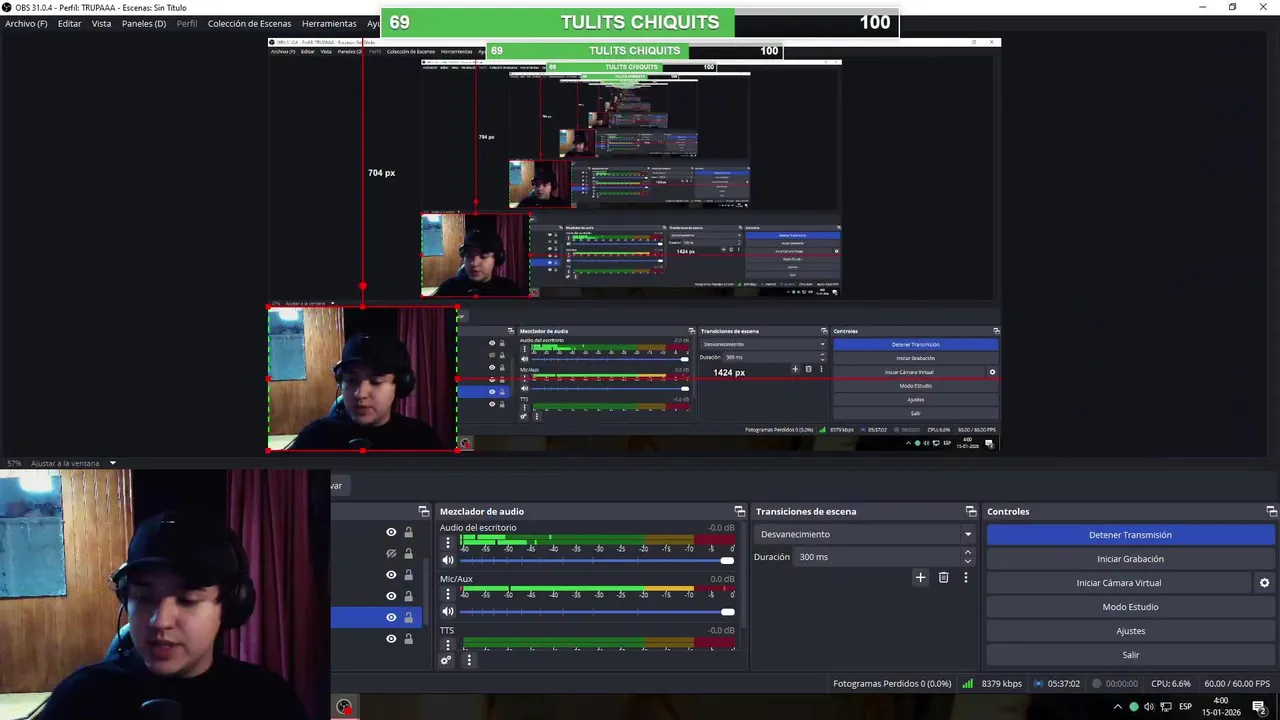Screen dimensions: 1280x720
Task: Show source with crossed-out eye icon
Action: coord(391,553)
